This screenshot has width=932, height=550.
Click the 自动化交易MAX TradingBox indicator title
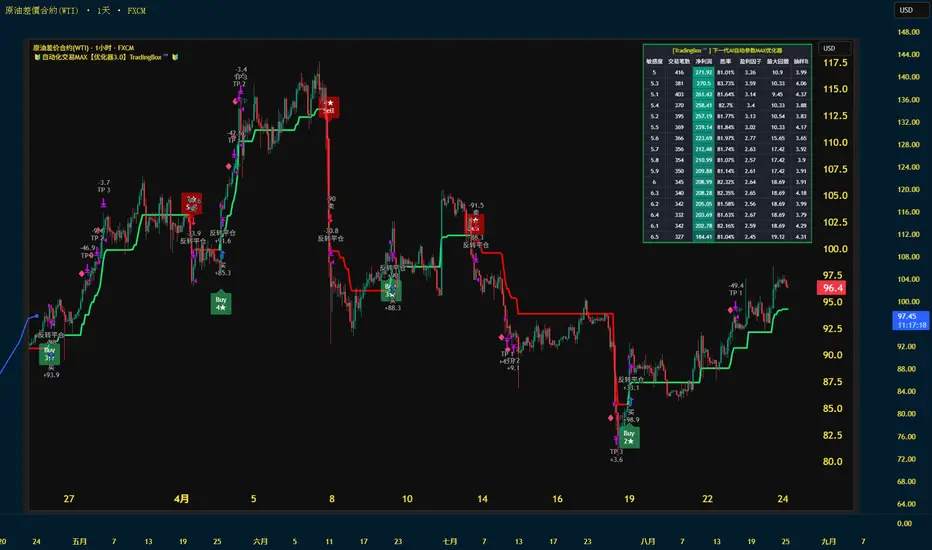pyautogui.click(x=106, y=57)
